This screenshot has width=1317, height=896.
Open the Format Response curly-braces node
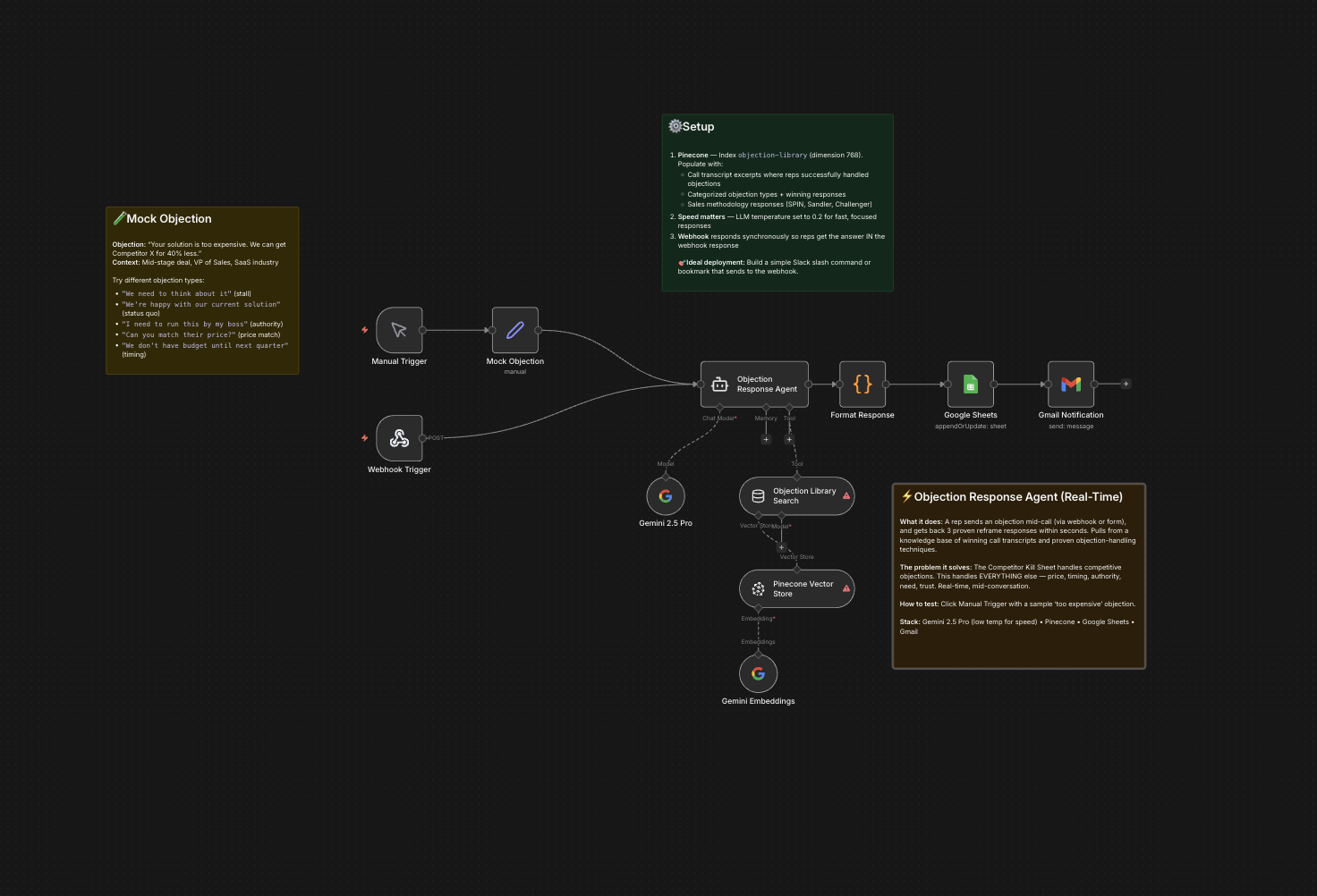(862, 384)
